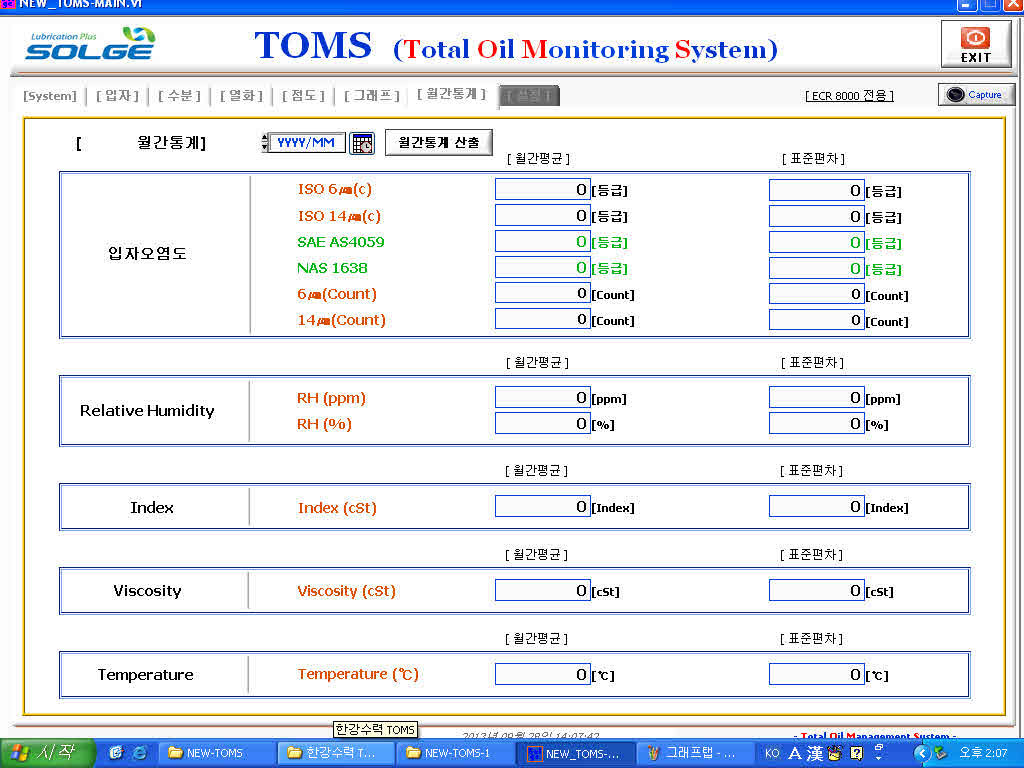This screenshot has width=1024, height=768.
Task: Switch to NEW-TOMS folder taskbar button
Action: [x=216, y=753]
